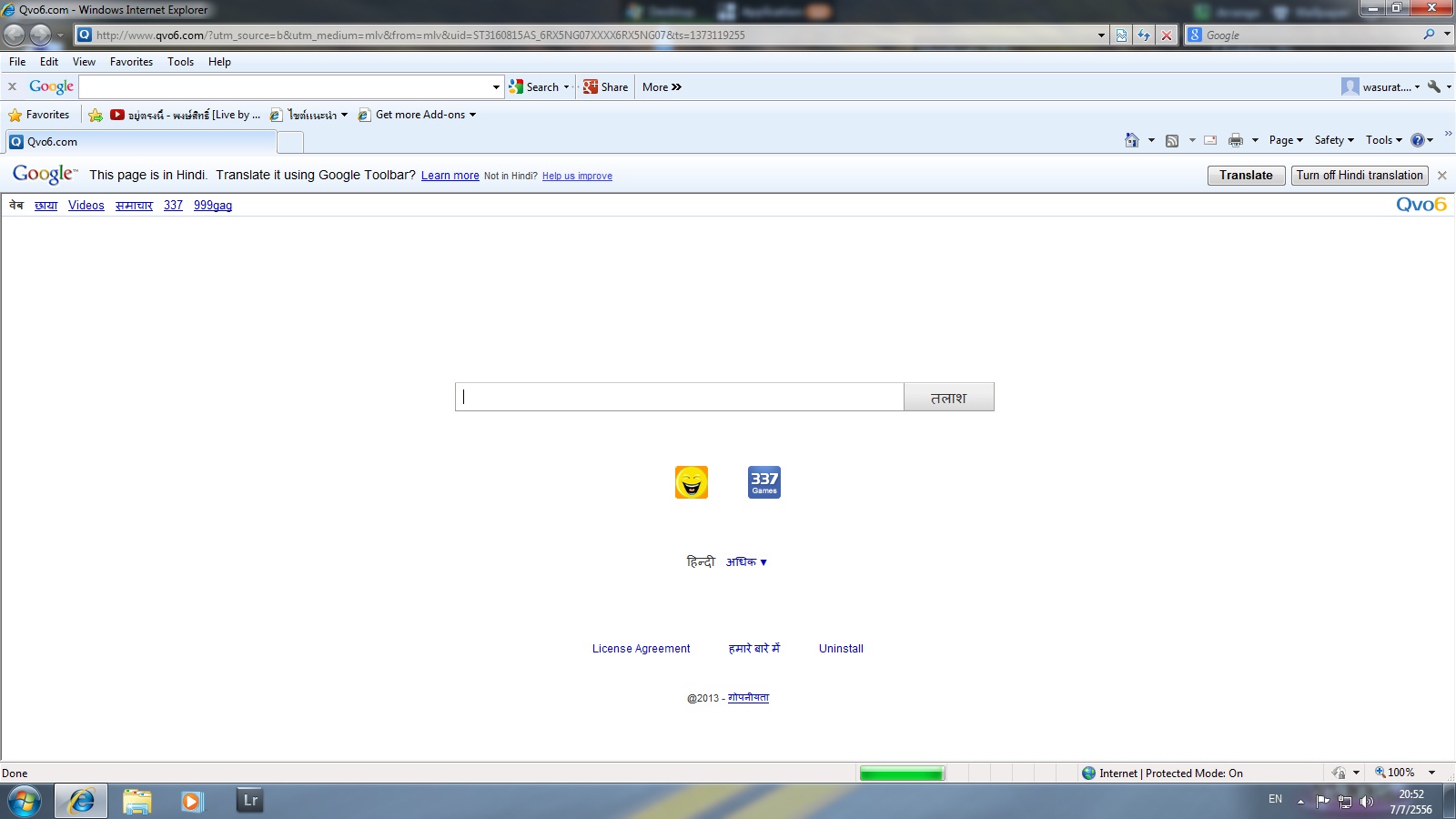
Task: Open the Favorites menu in the menu bar
Action: click(131, 62)
